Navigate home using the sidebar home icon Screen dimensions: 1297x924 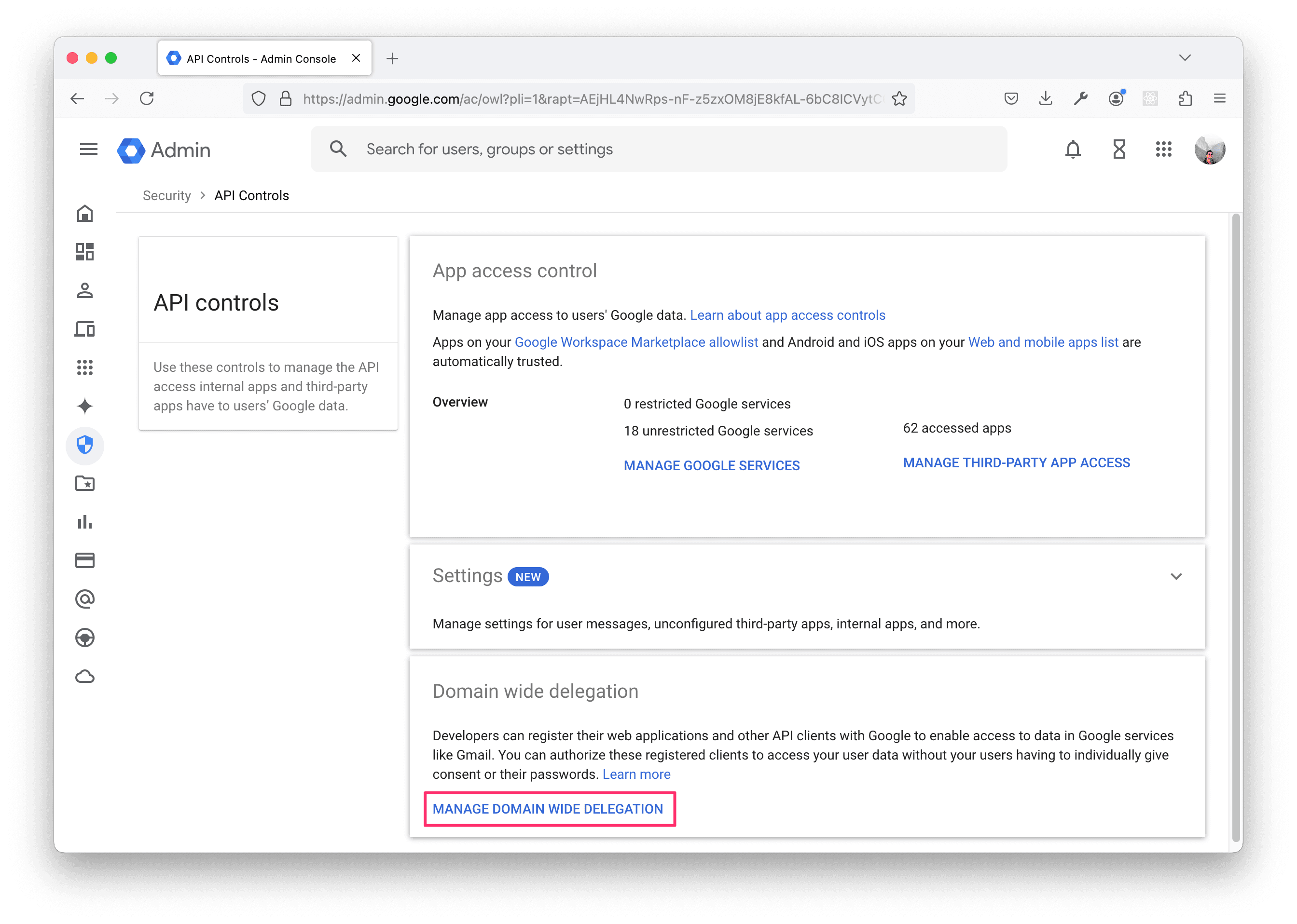pos(85,213)
